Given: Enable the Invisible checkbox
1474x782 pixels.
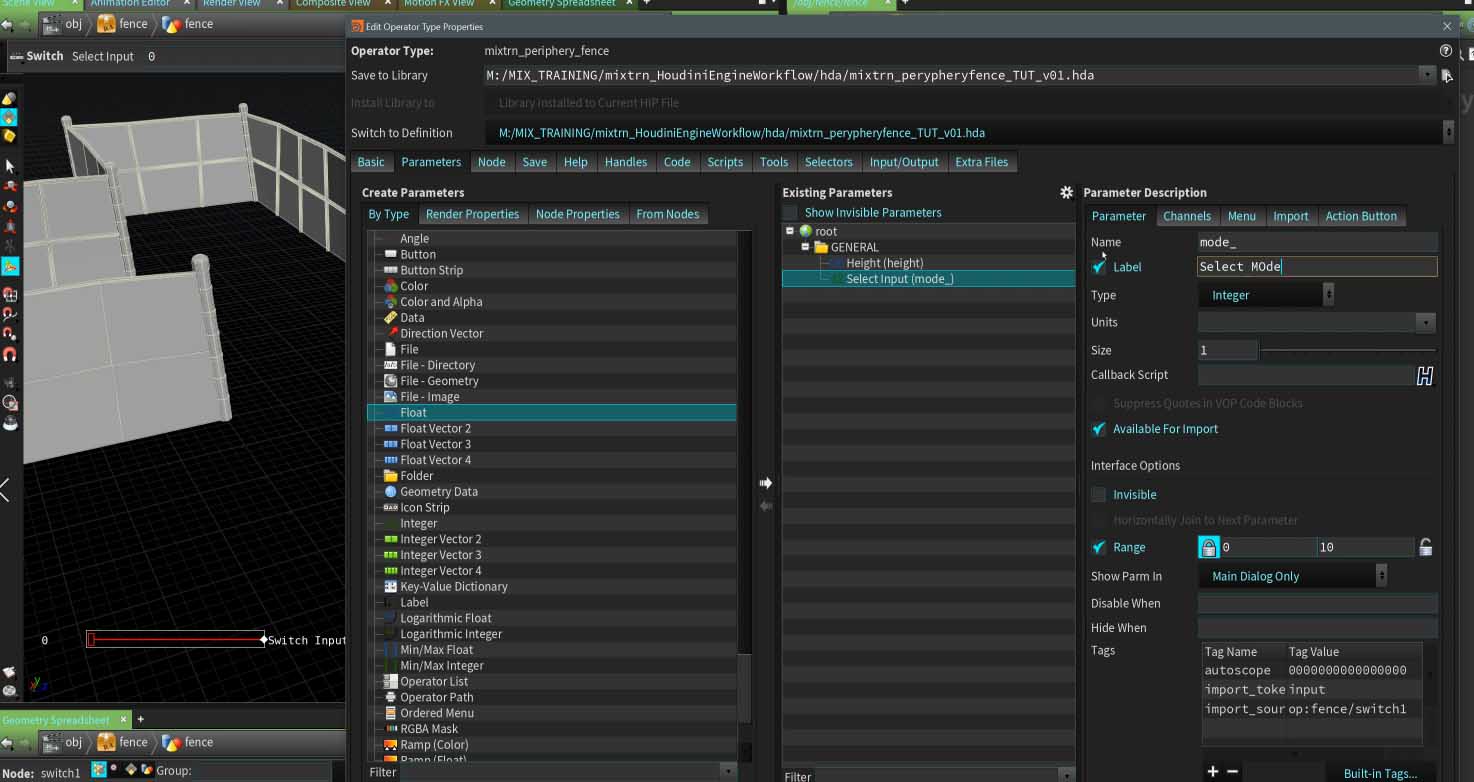Looking at the screenshot, I should coord(1099,495).
